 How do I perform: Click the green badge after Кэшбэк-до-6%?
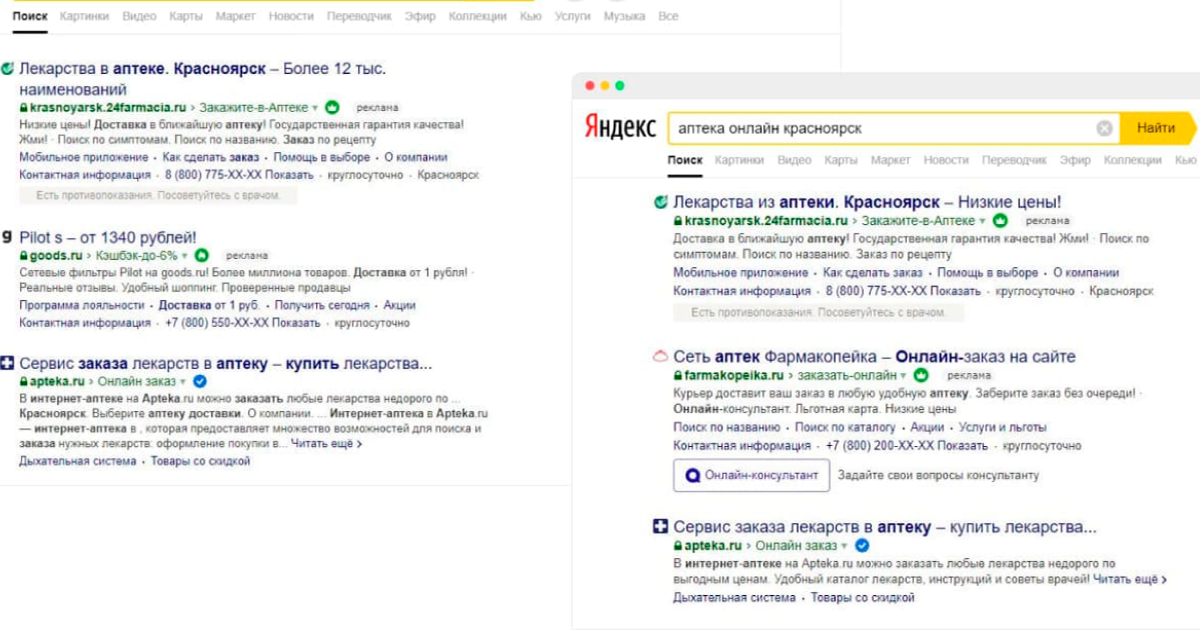[201, 255]
